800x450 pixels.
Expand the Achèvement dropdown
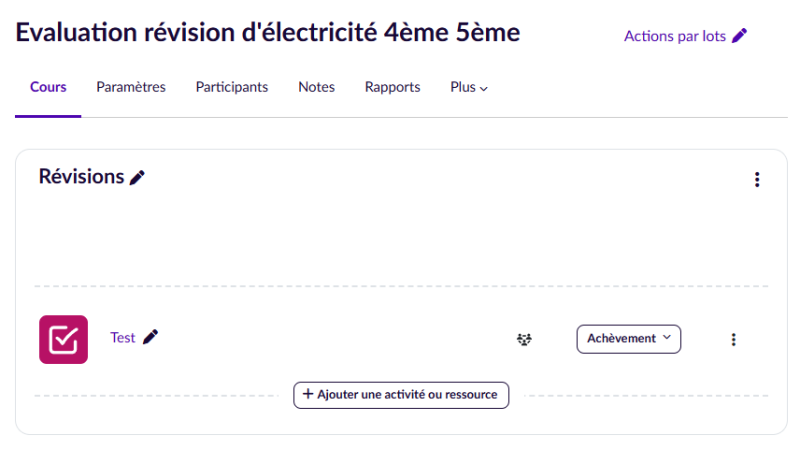tap(628, 339)
